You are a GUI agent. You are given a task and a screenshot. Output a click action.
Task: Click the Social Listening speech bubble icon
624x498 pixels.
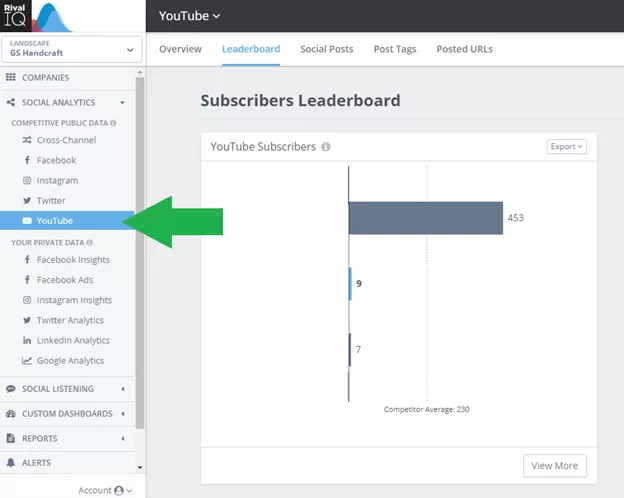(x=11, y=389)
